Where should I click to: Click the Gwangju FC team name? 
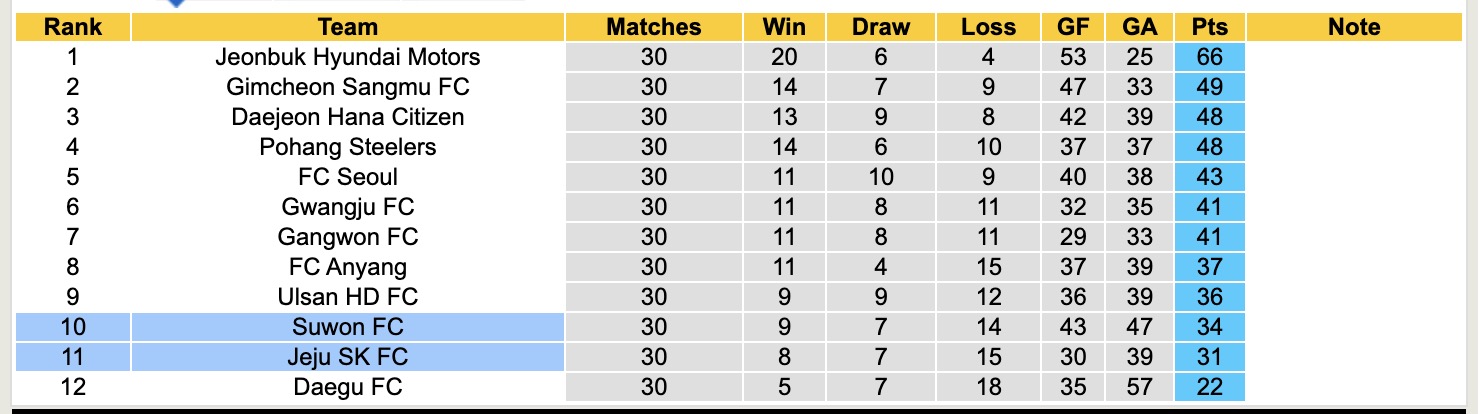coord(347,207)
